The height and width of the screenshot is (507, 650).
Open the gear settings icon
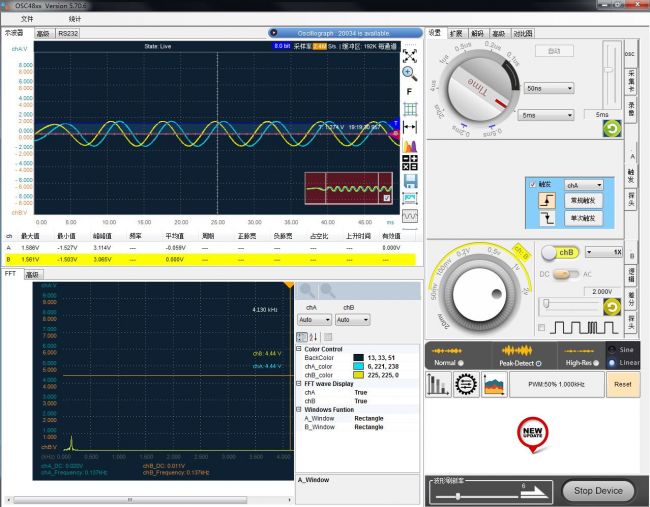click(x=466, y=384)
